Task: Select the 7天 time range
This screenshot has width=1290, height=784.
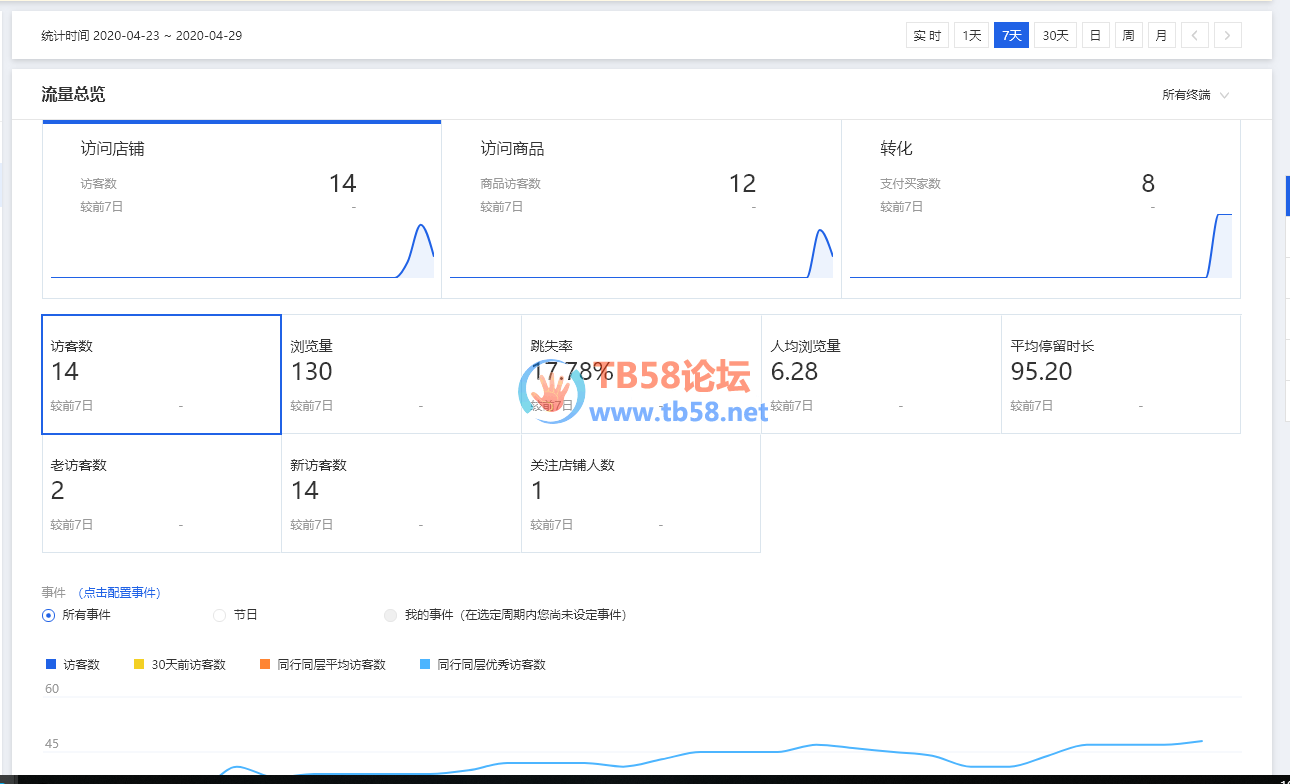Action: [1011, 36]
